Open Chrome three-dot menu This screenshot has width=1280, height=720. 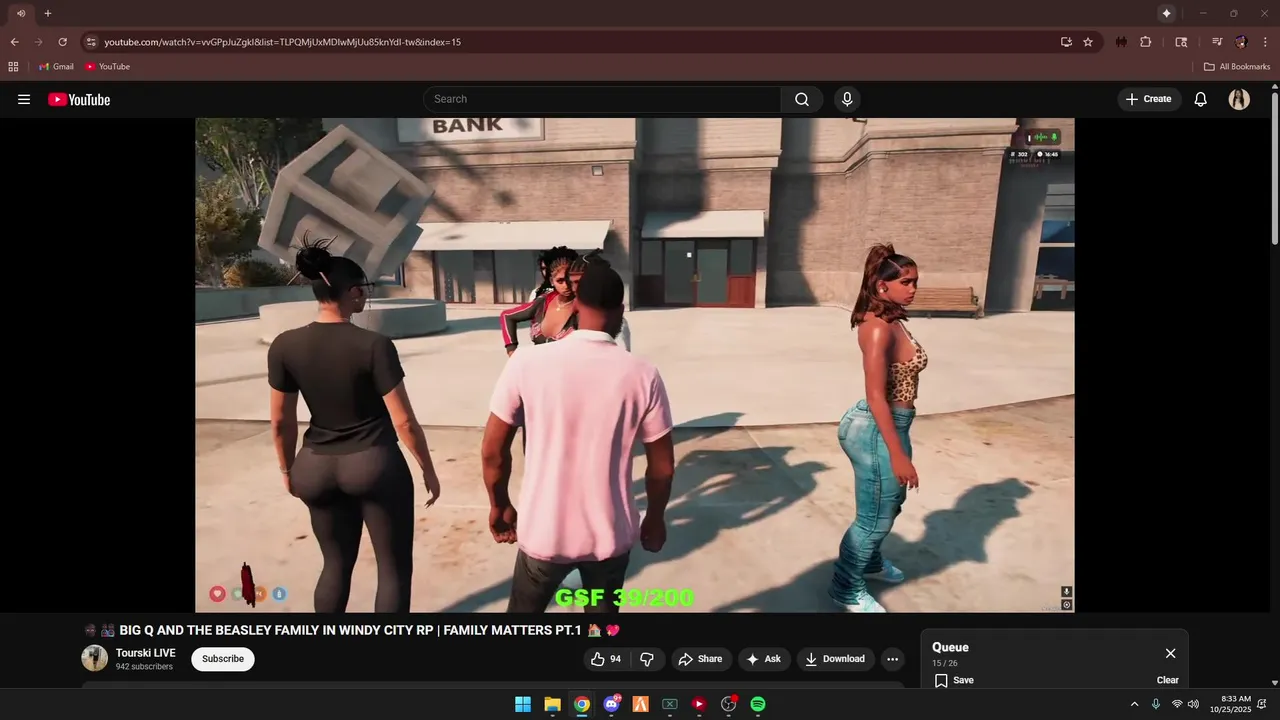1265,42
